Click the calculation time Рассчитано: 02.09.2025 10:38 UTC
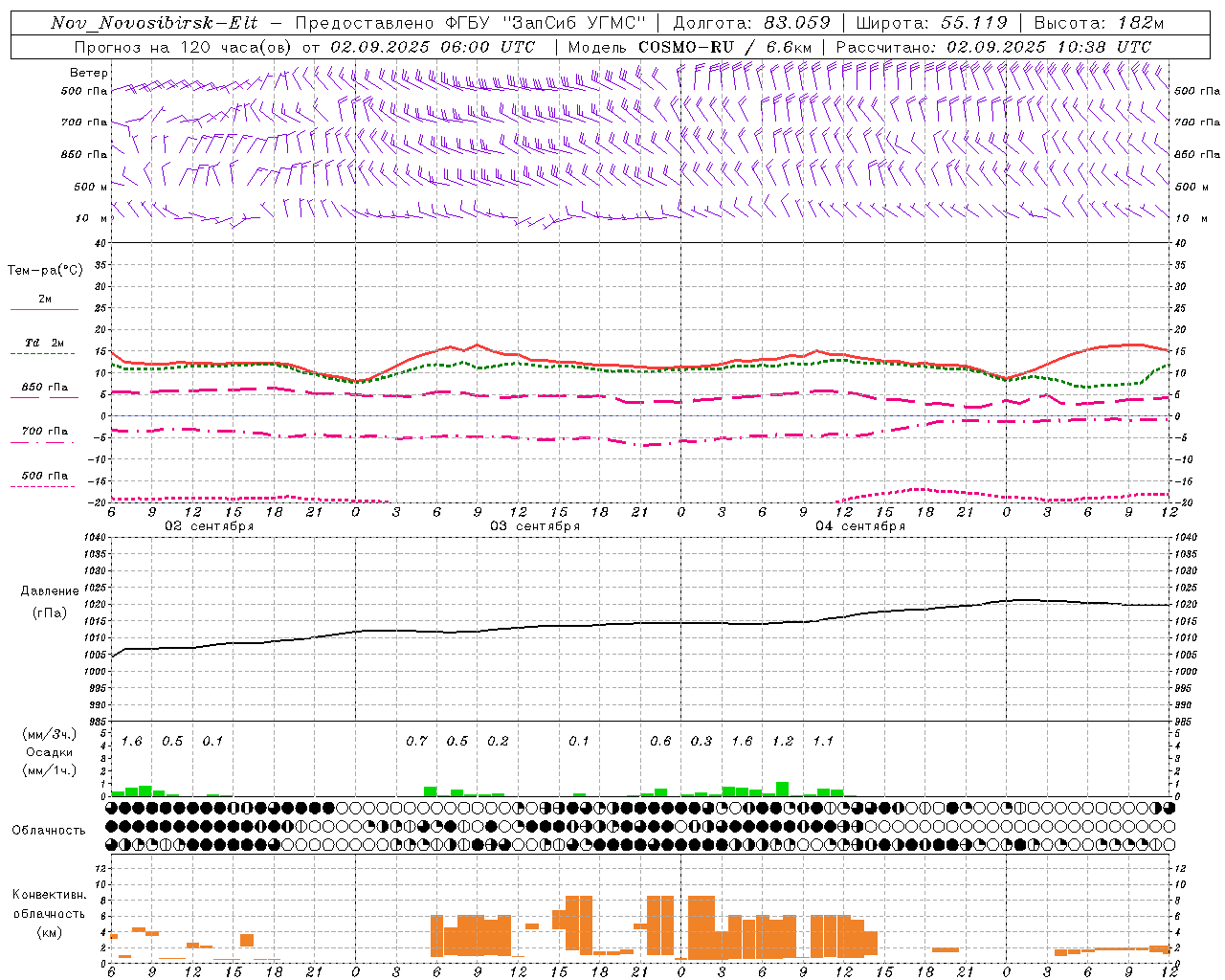This screenshot has width=1225, height=980. pyautogui.click(x=993, y=47)
